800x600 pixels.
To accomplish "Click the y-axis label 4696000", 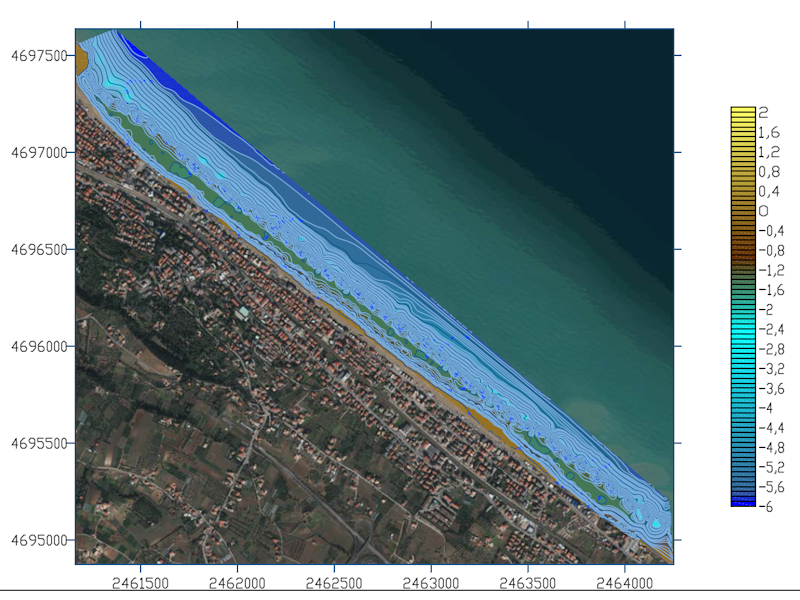I will click(39, 346).
